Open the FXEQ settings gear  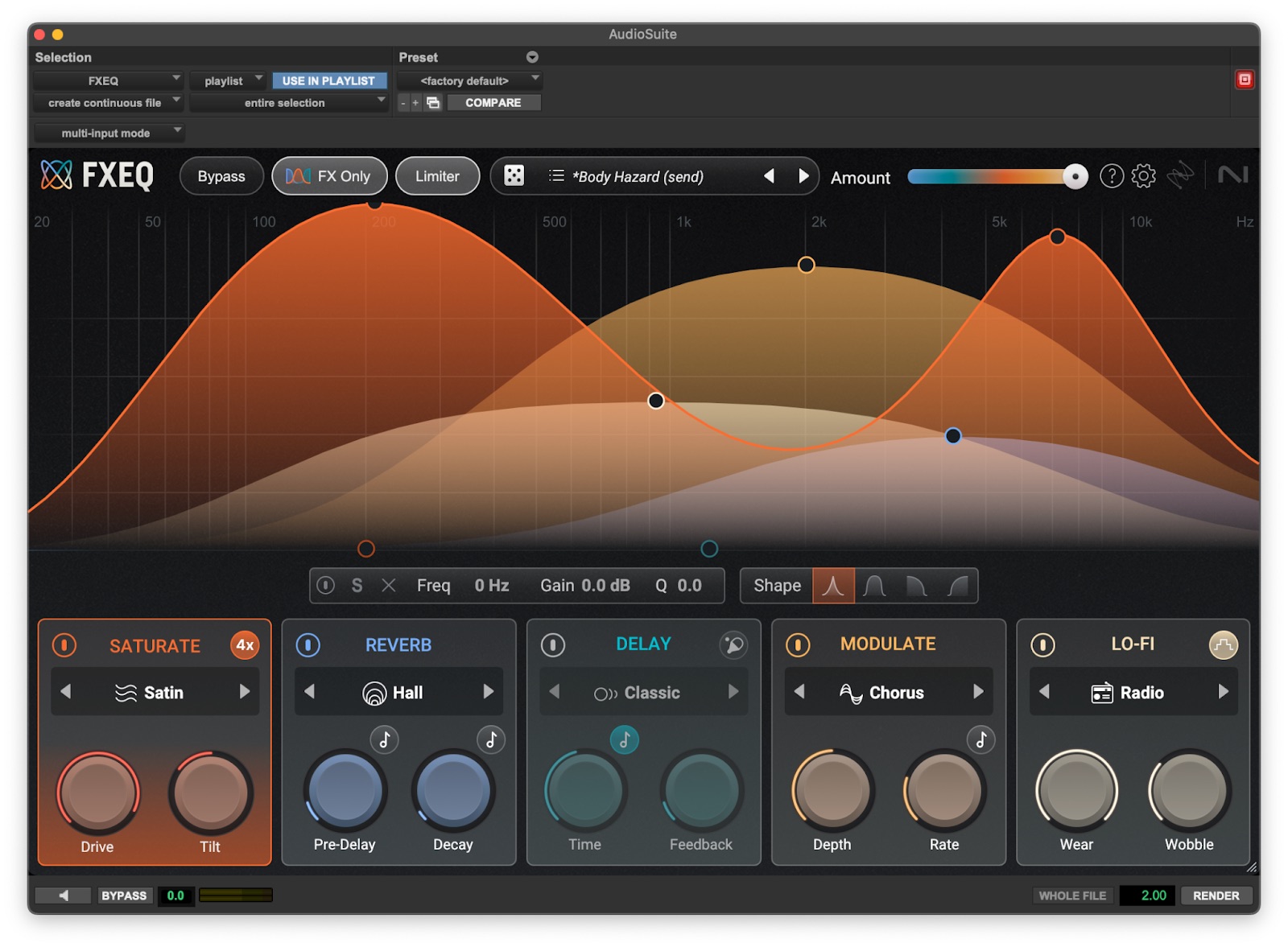pos(1143,175)
